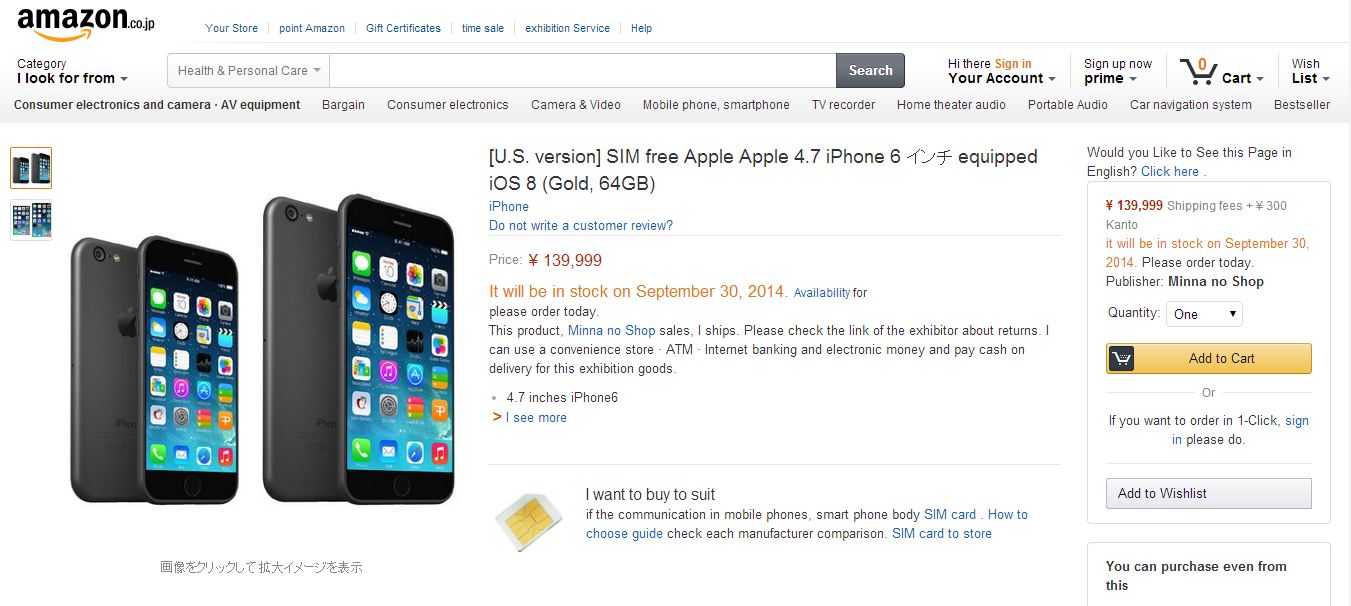The width and height of the screenshot is (1351, 606).
Task: Expand the Wish List dropdown
Action: (1307, 70)
